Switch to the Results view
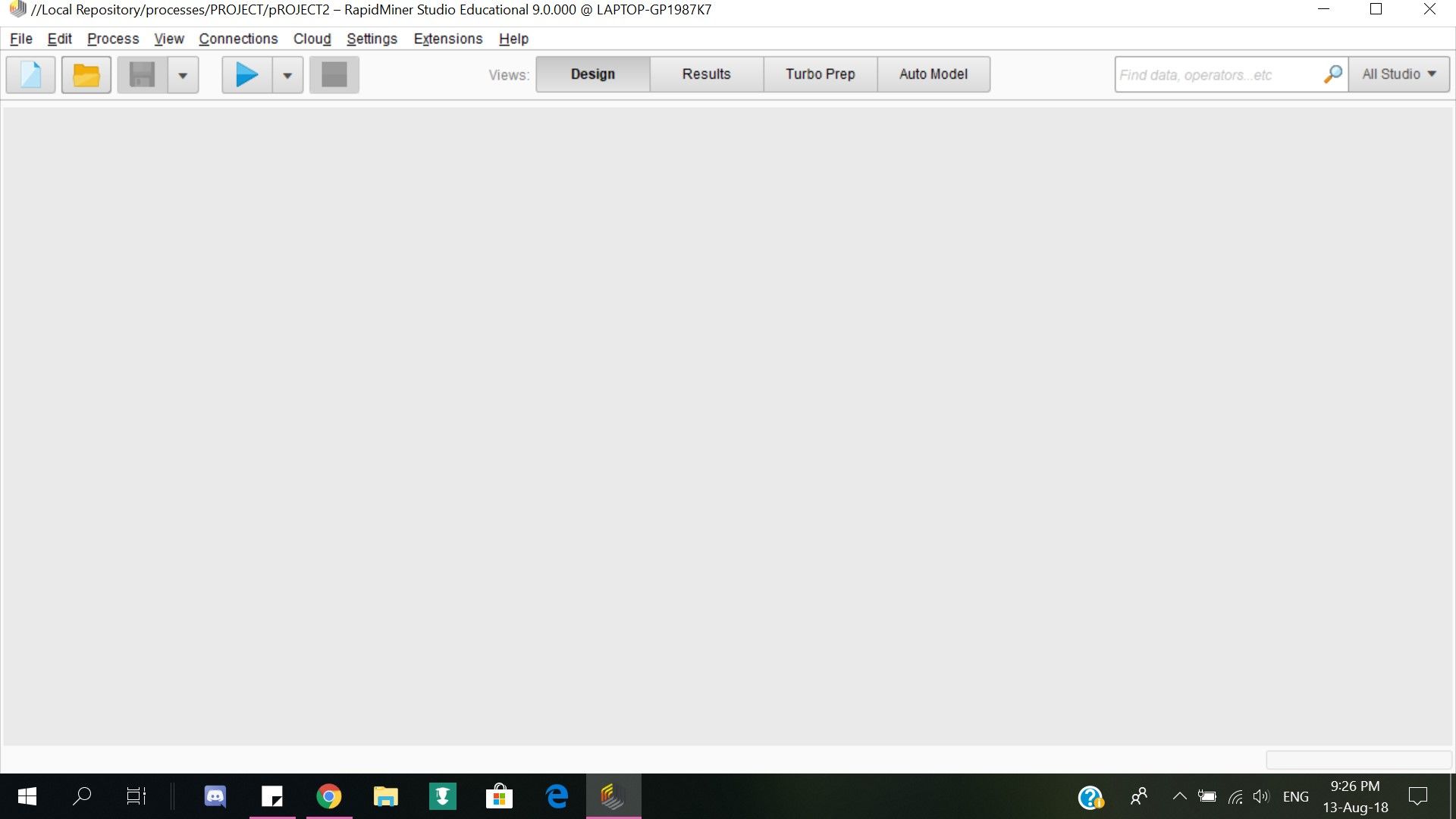This screenshot has width=1456, height=819. point(706,74)
